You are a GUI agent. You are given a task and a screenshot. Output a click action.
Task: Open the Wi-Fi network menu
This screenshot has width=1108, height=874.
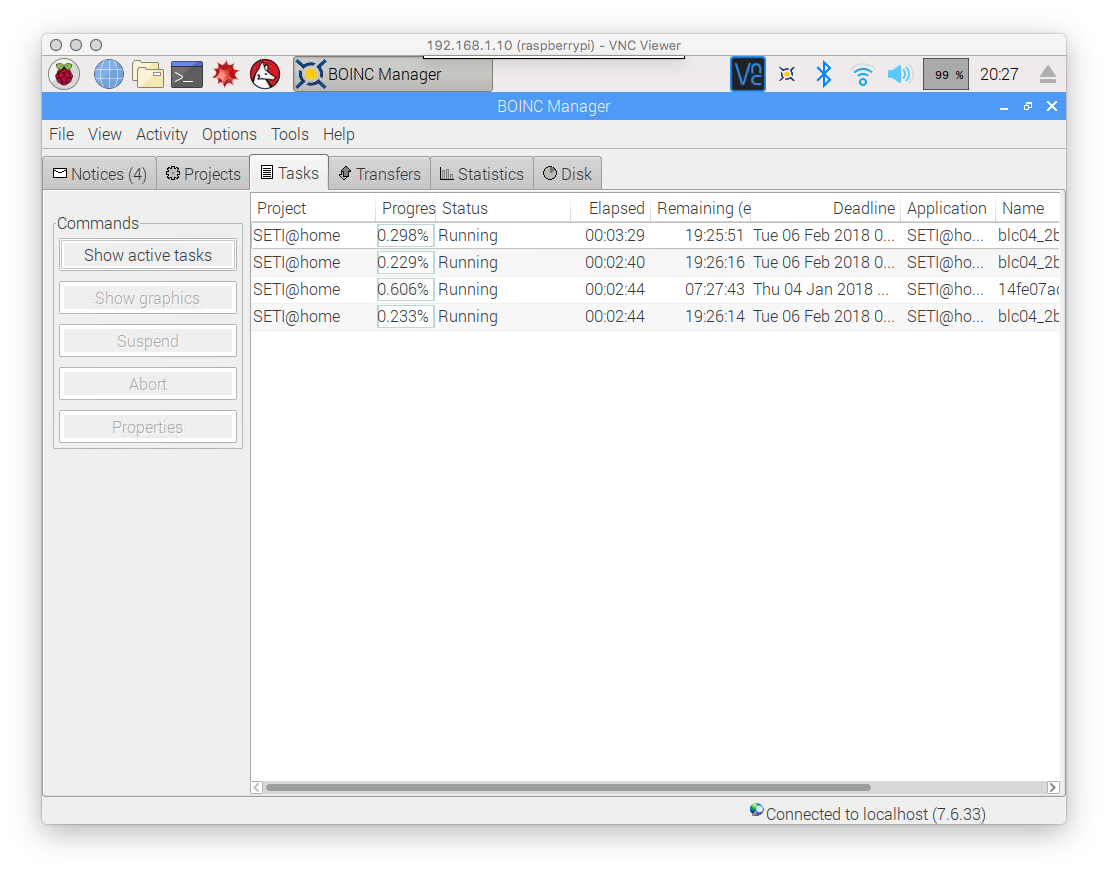pos(861,73)
